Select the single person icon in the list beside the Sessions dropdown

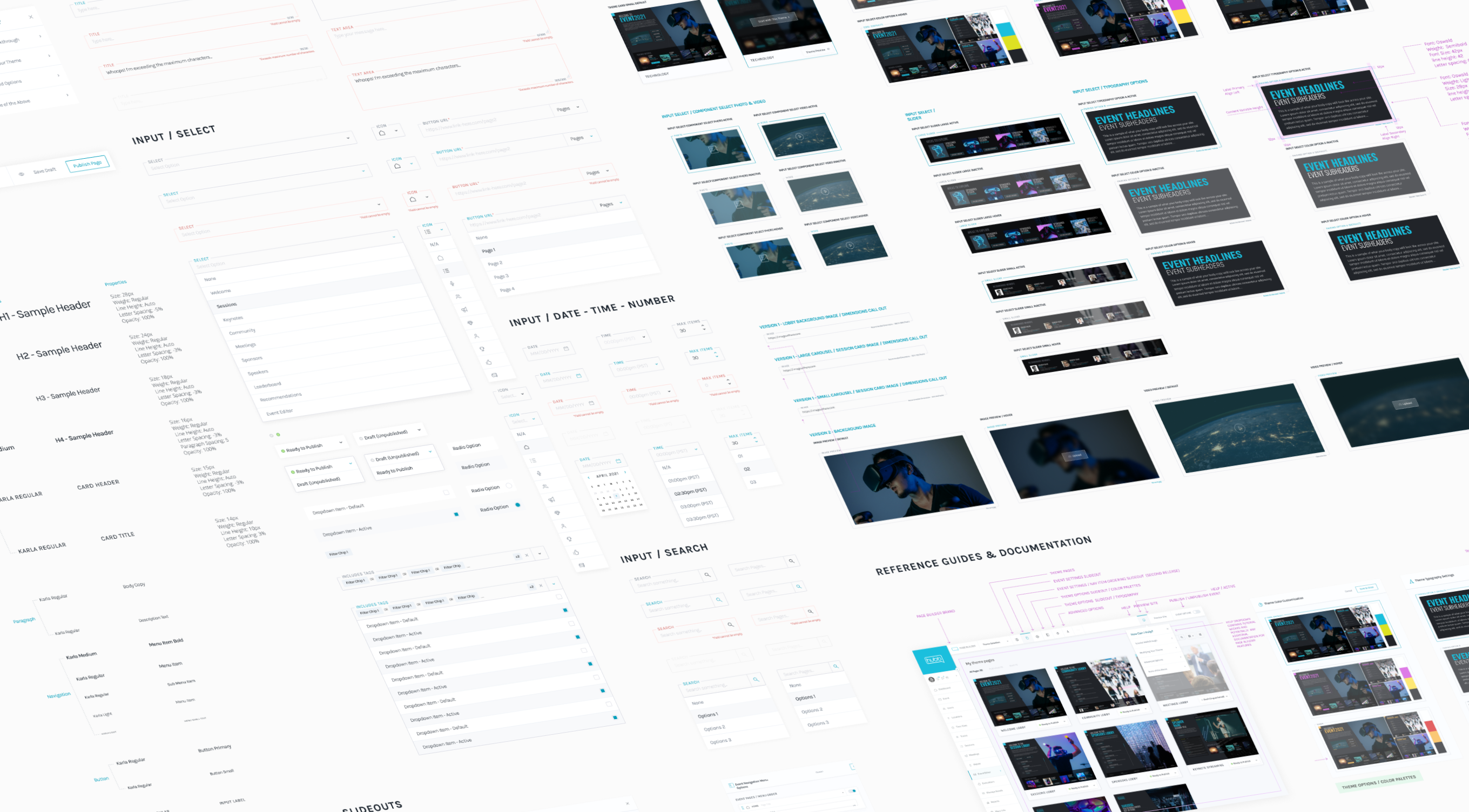477,336
